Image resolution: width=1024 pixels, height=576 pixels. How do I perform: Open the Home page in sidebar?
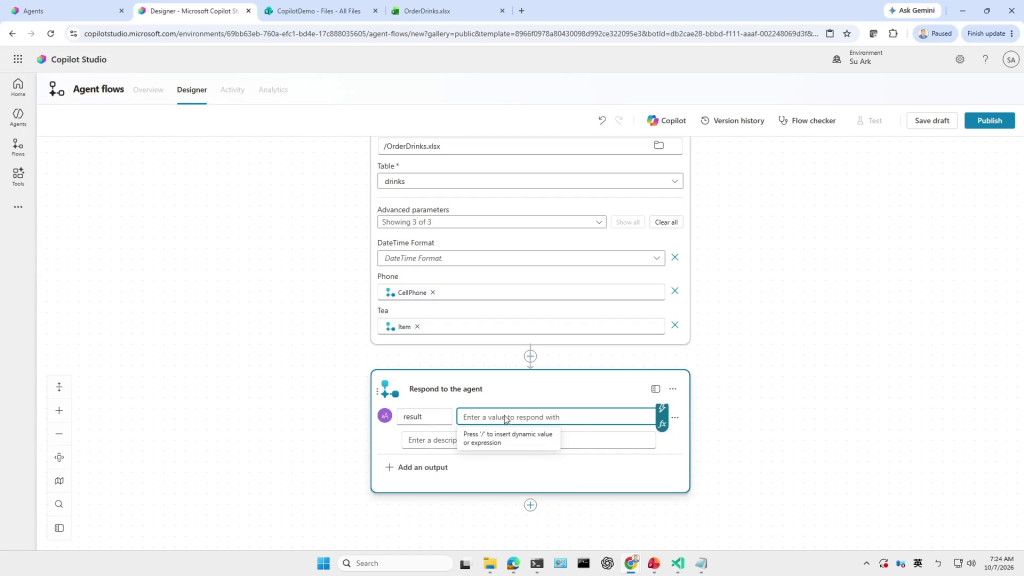[18, 87]
